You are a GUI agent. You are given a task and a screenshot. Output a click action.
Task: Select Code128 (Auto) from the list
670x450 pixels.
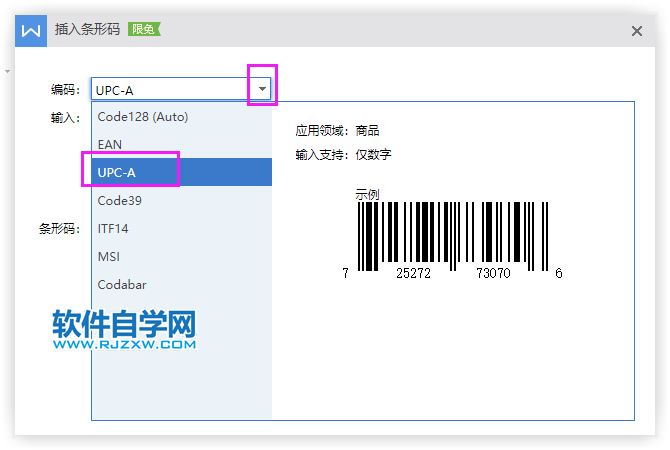[x=182, y=117]
